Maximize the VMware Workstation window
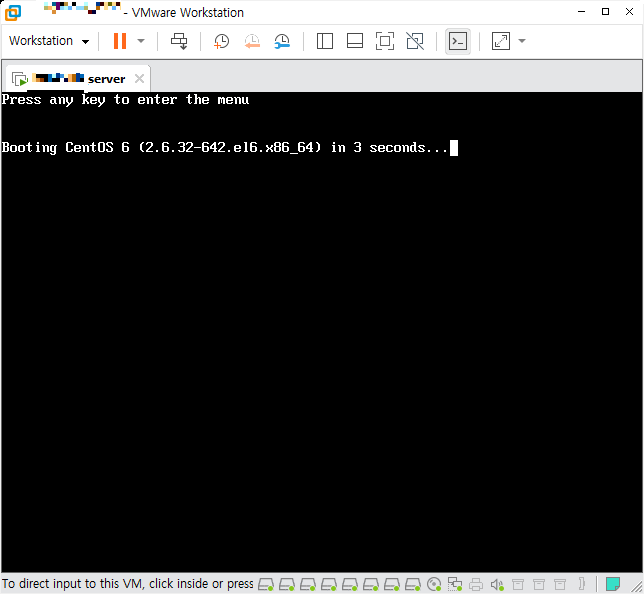Image resolution: width=644 pixels, height=594 pixels. 605,12
